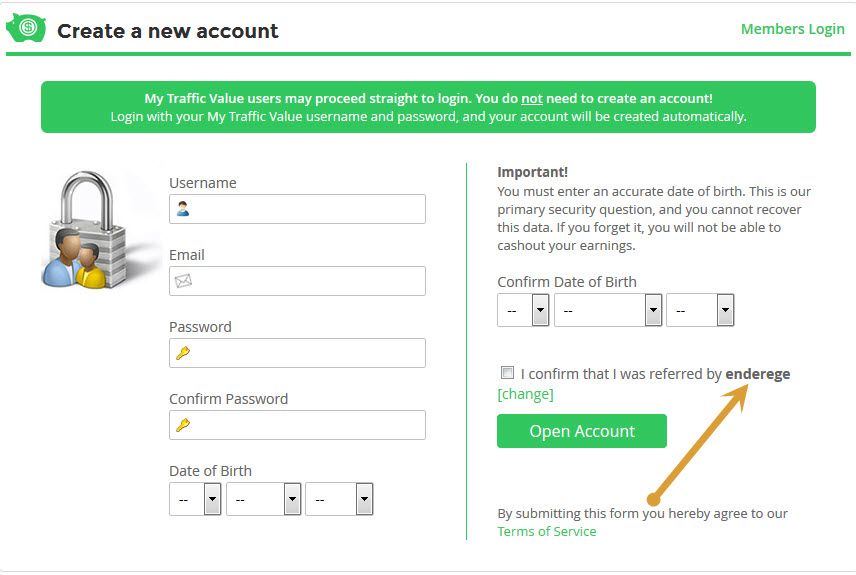Click the Open Account button
Viewport: 856px width, 575px height.
point(582,431)
